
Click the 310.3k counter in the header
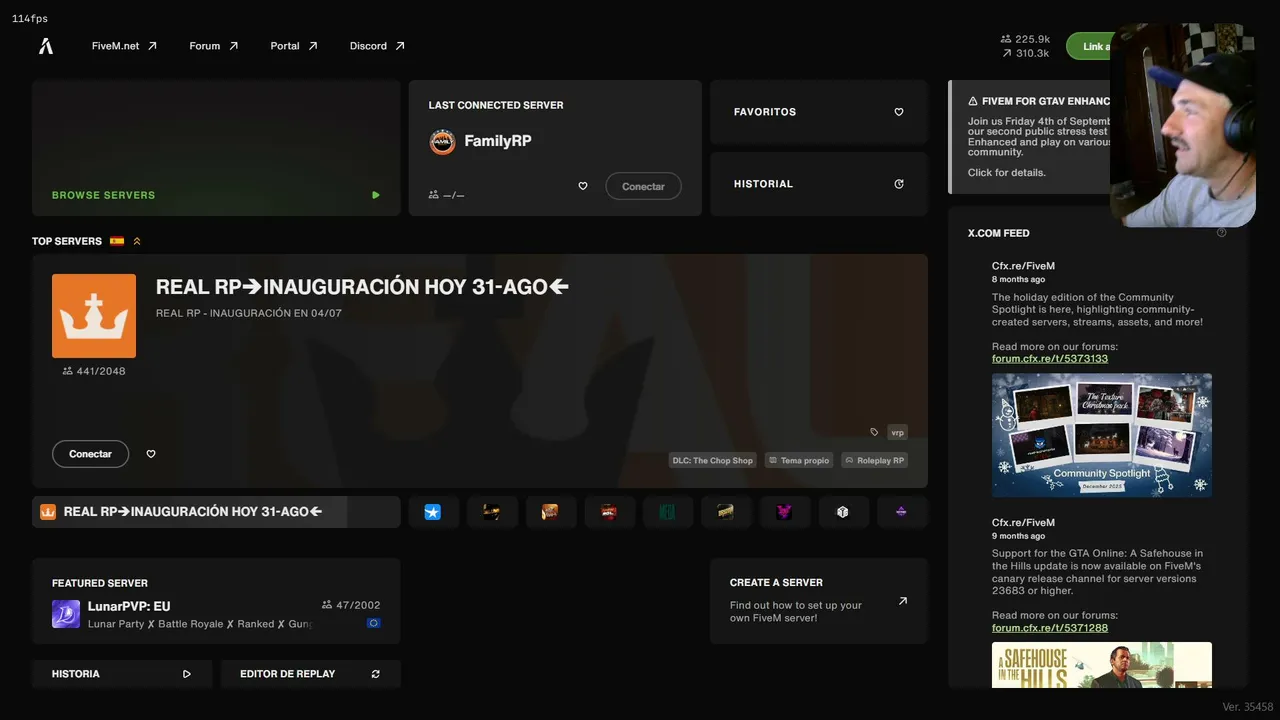click(x=1025, y=53)
